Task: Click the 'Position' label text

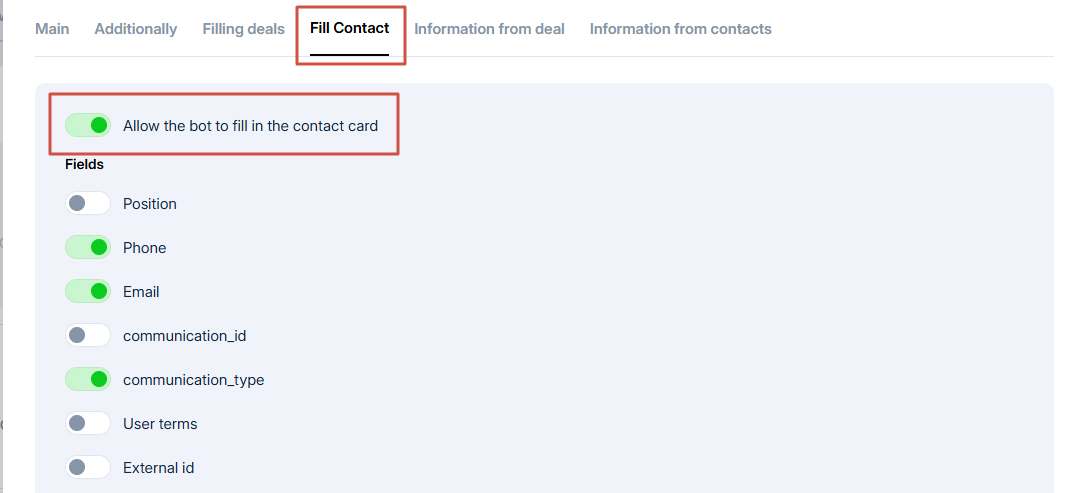Action: 150,204
